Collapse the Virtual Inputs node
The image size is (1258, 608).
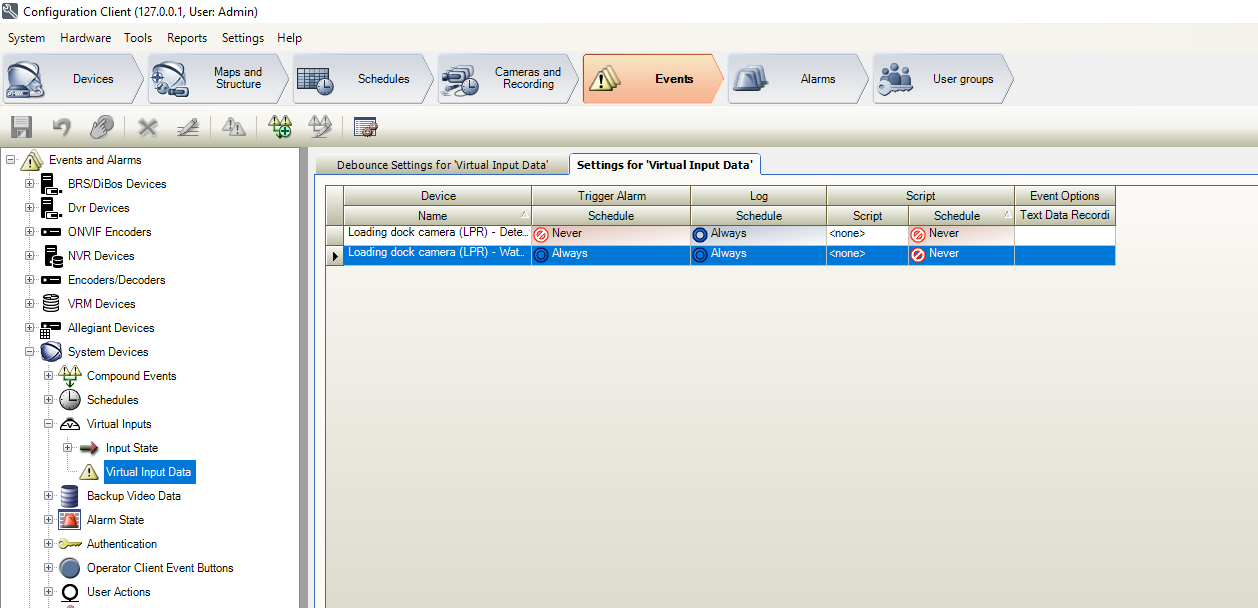click(49, 424)
